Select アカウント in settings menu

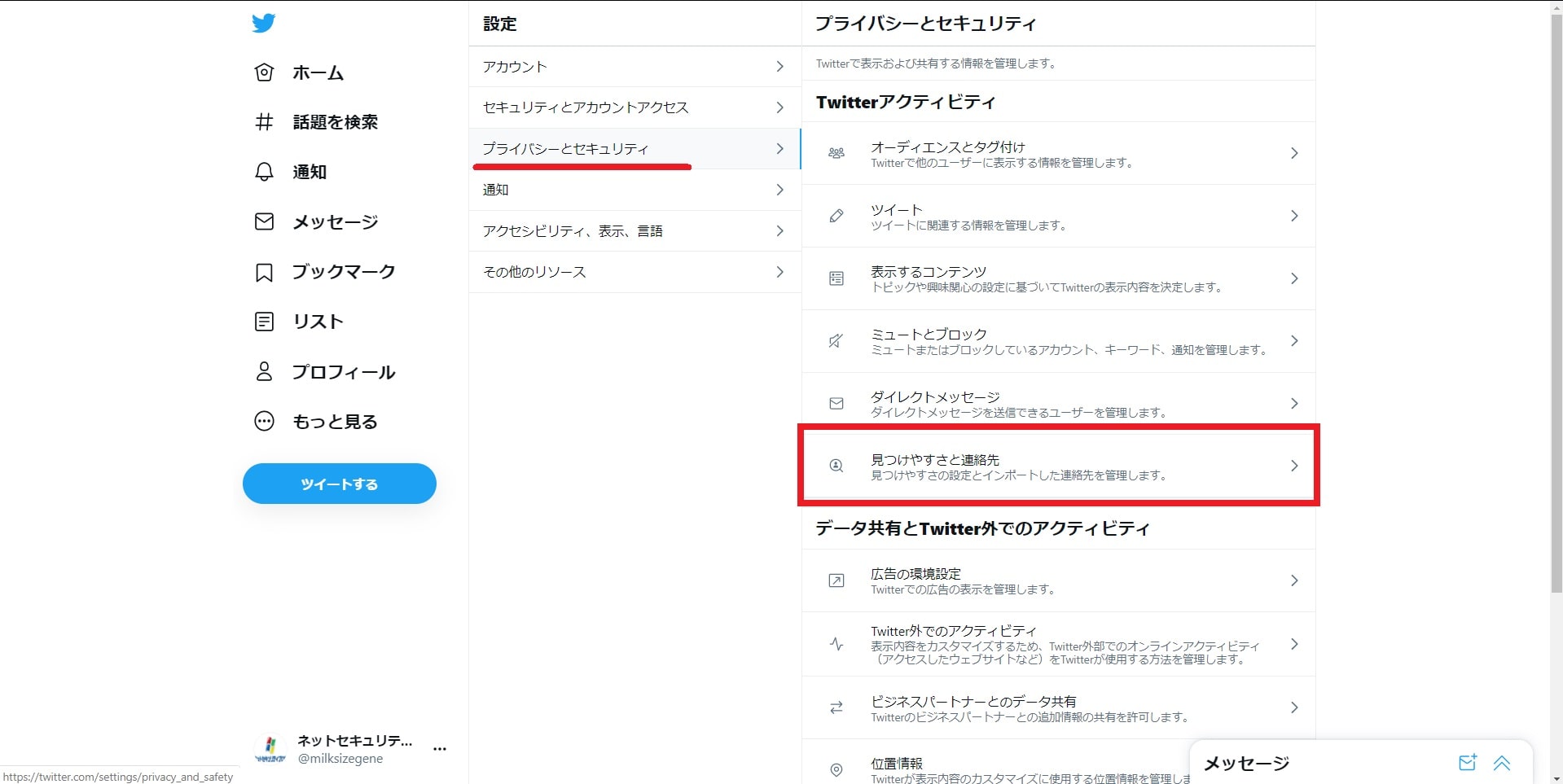(634, 67)
